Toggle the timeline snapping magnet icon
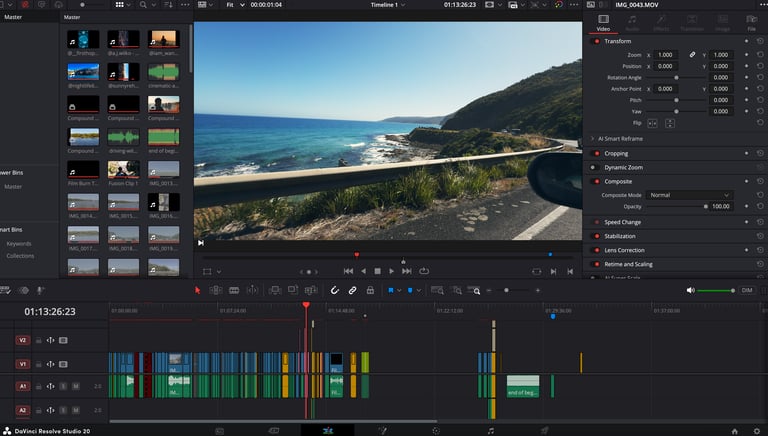Screen dimensions: 768x436 [334, 290]
